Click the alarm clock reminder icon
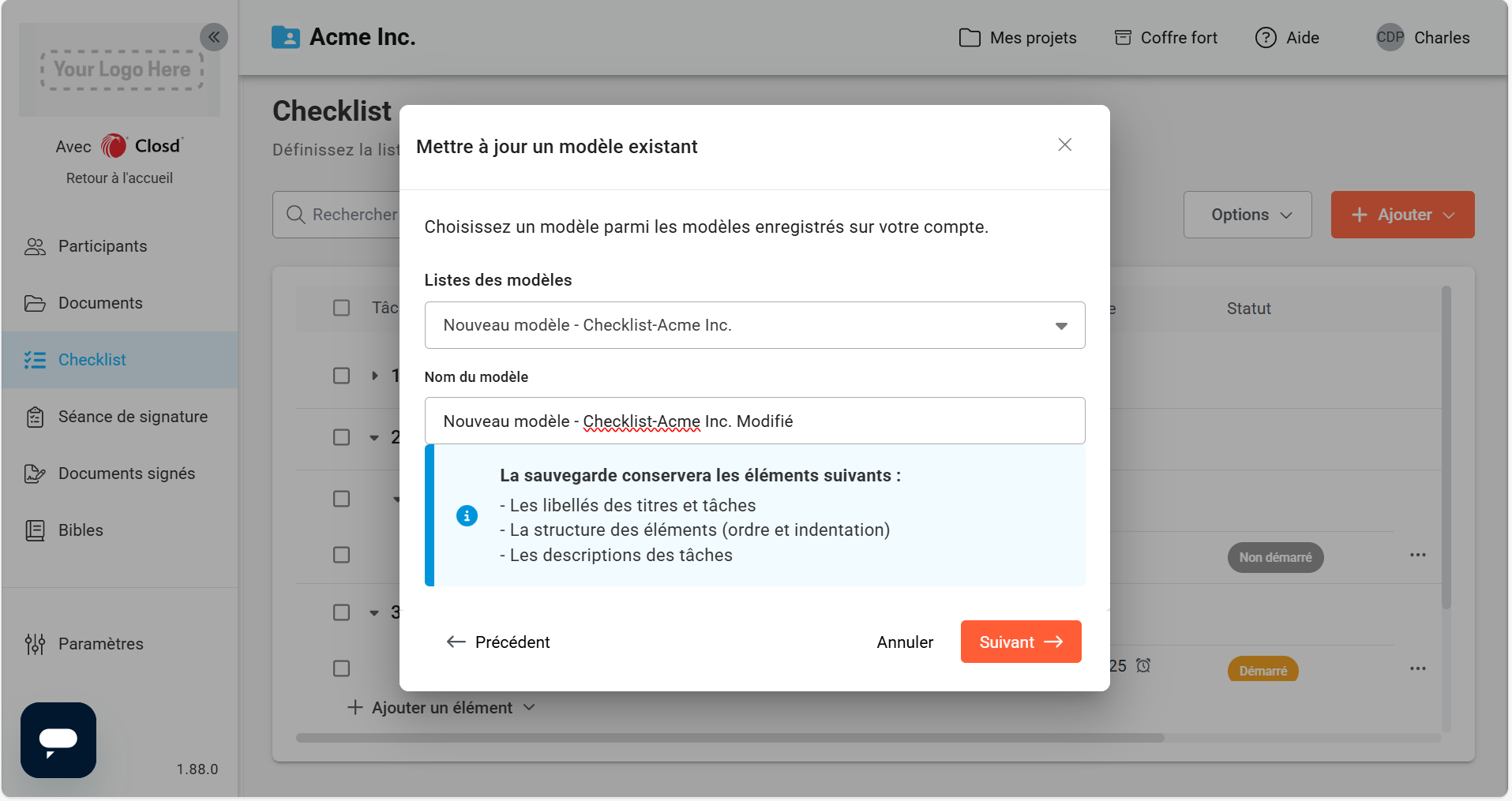The height and width of the screenshot is (801, 1512). point(1143,665)
